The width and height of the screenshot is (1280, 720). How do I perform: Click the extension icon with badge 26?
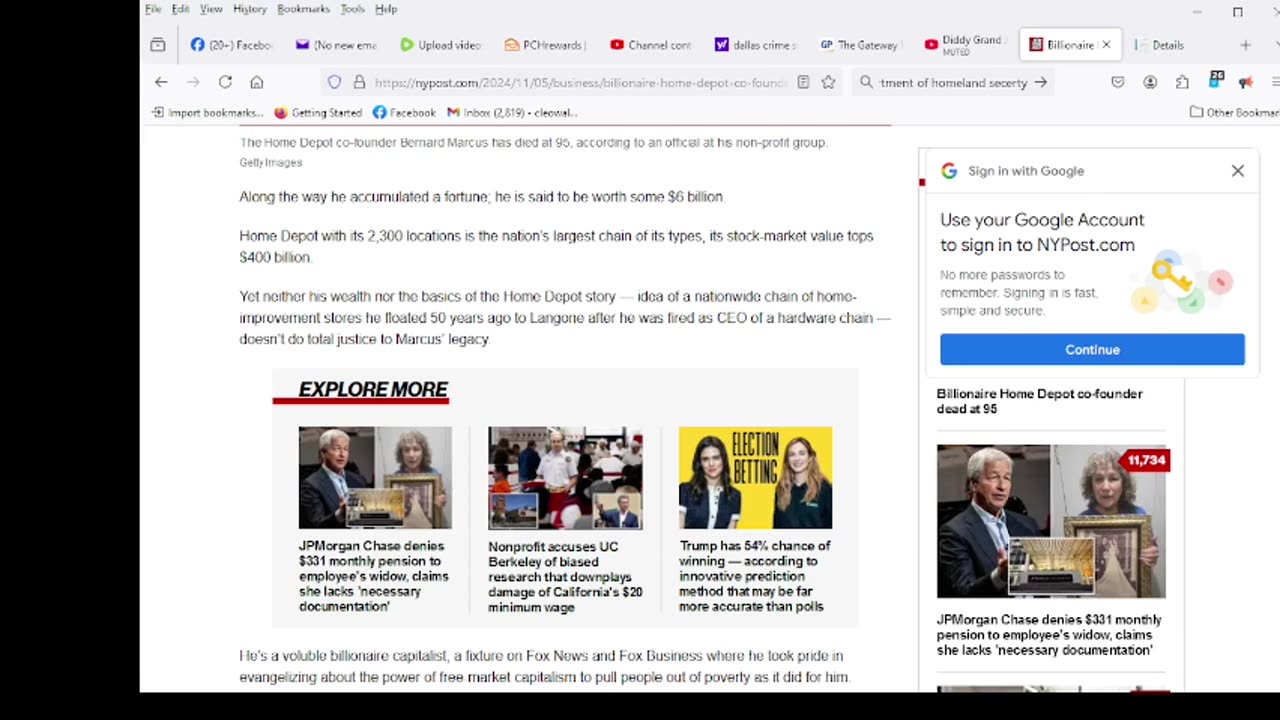(1216, 80)
